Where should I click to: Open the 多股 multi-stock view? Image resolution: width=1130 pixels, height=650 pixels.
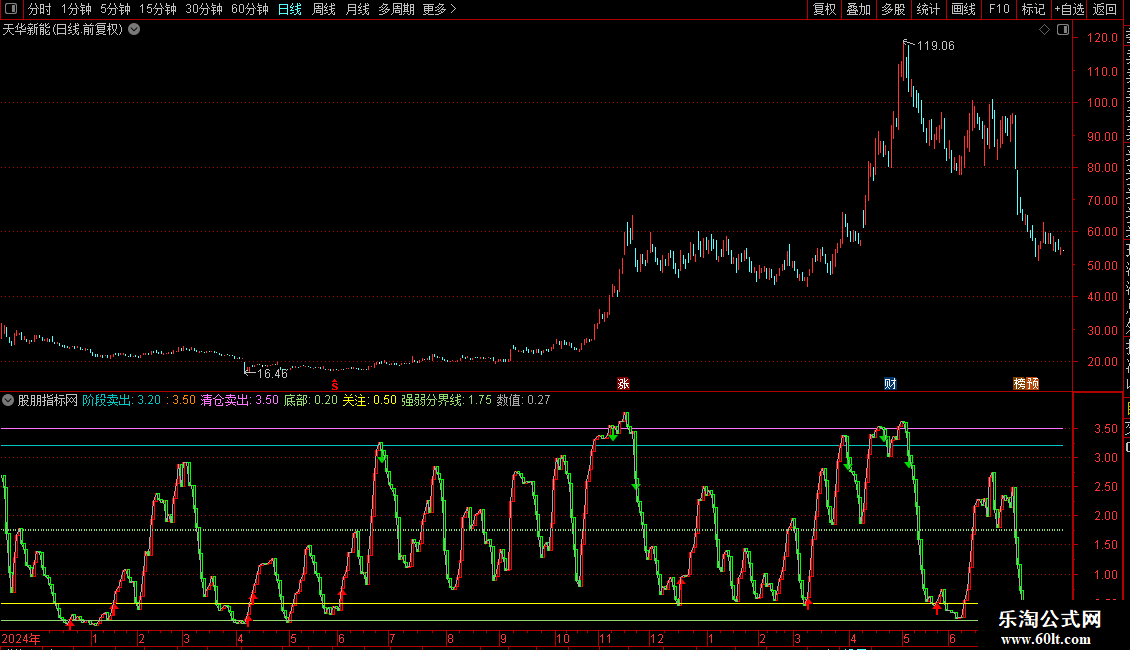[893, 9]
